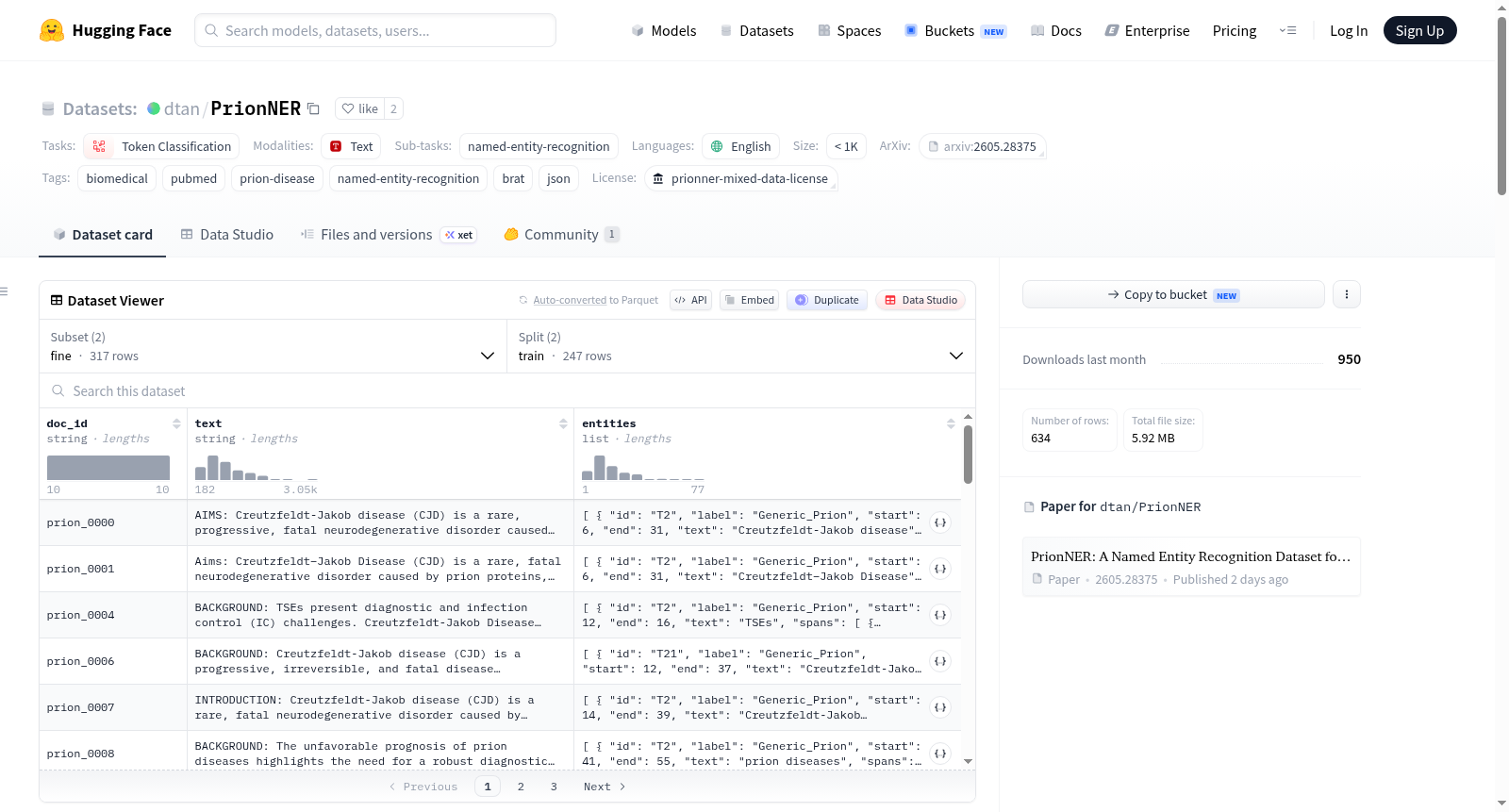Open the PrionNER paper card
Image resolution: width=1509 pixels, height=812 pixels.
[1191, 567]
